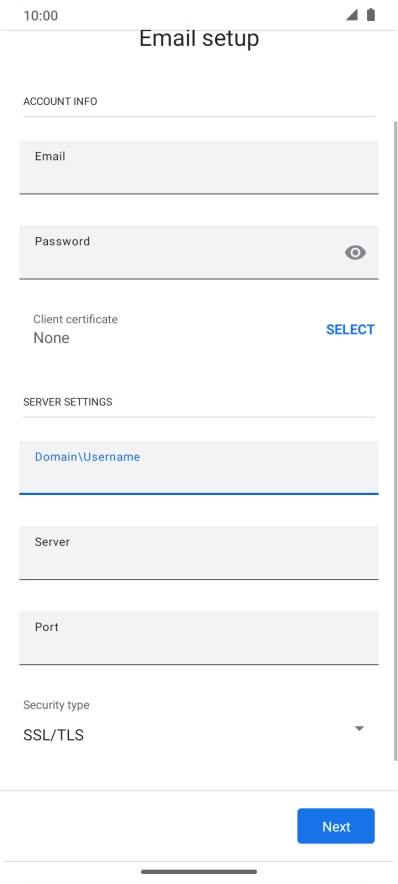
Task: Click SELECT for client certificate
Action: (x=350, y=329)
